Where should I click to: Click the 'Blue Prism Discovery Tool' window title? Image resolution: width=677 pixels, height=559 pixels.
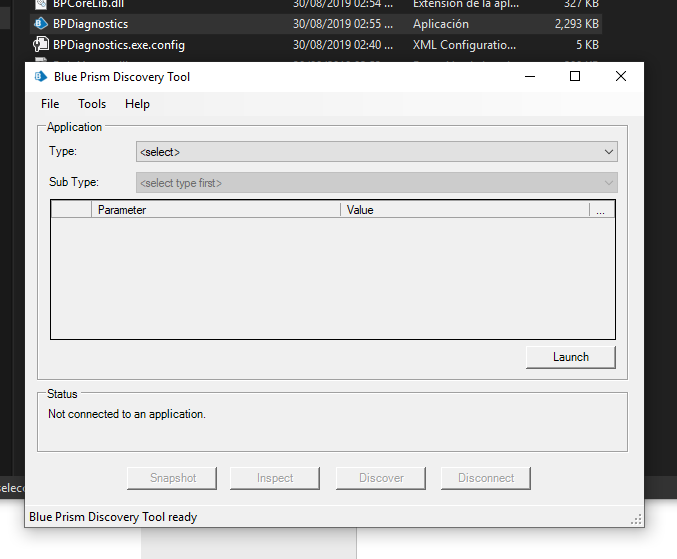122,77
